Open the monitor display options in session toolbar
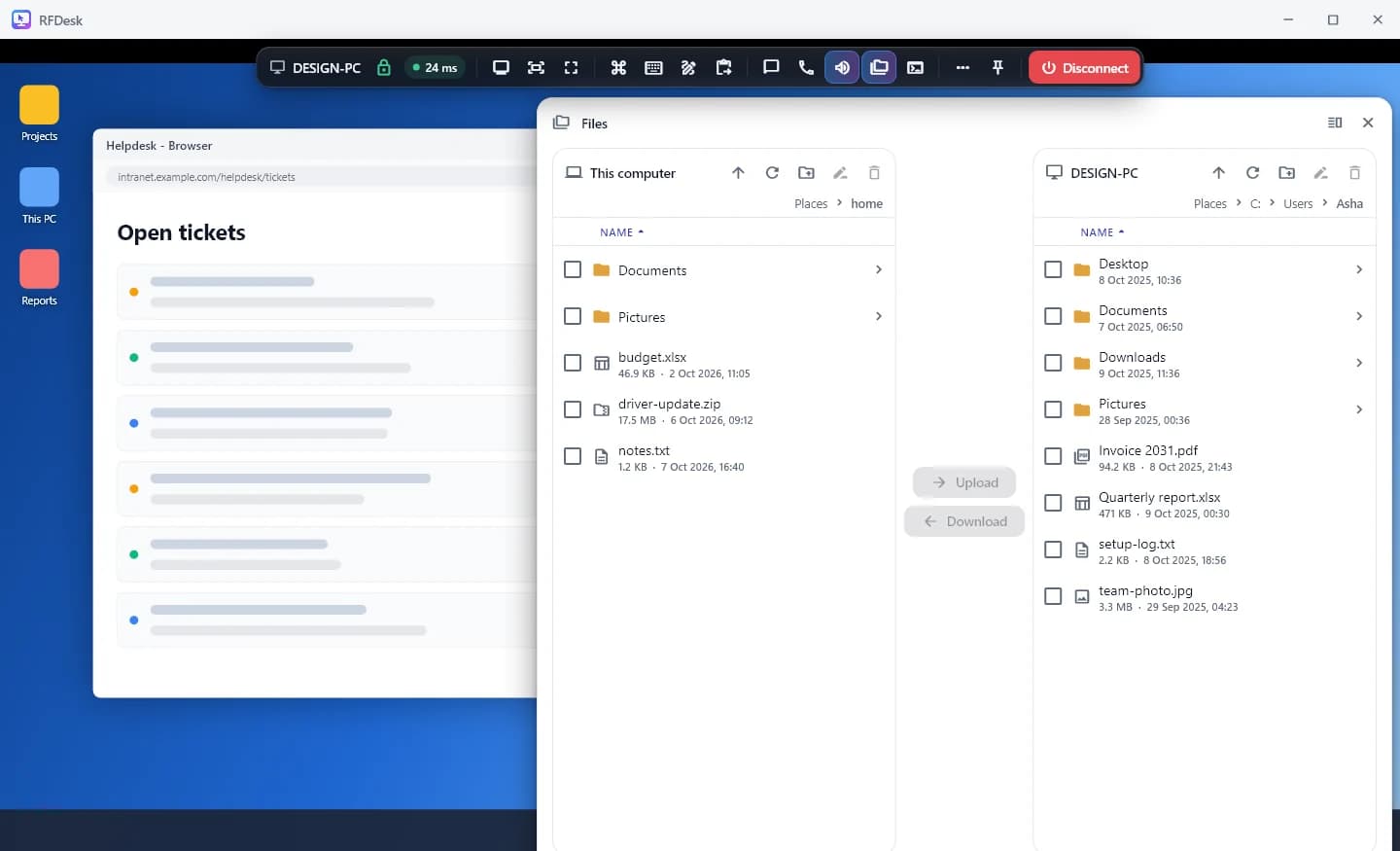The width and height of the screenshot is (1400, 851). pyautogui.click(x=501, y=68)
